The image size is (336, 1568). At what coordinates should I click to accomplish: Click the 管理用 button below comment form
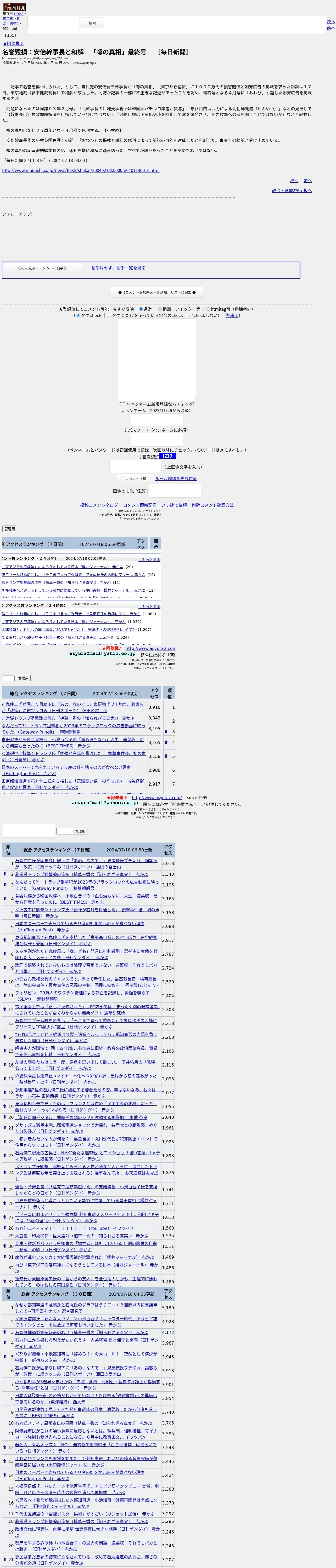[9, 529]
